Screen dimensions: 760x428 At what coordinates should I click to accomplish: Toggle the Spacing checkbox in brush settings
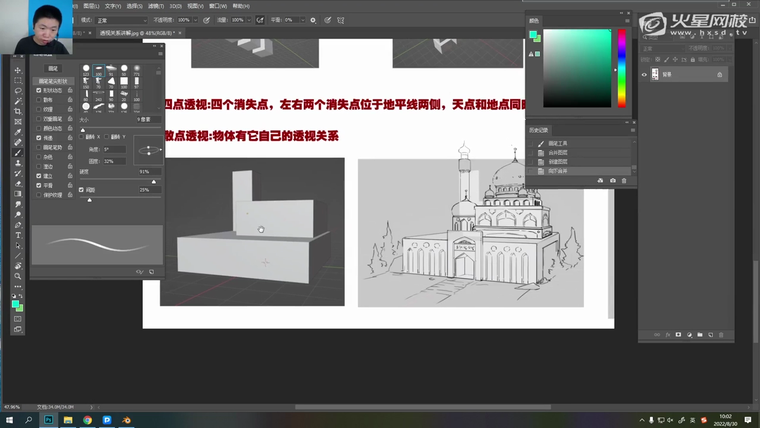point(82,189)
